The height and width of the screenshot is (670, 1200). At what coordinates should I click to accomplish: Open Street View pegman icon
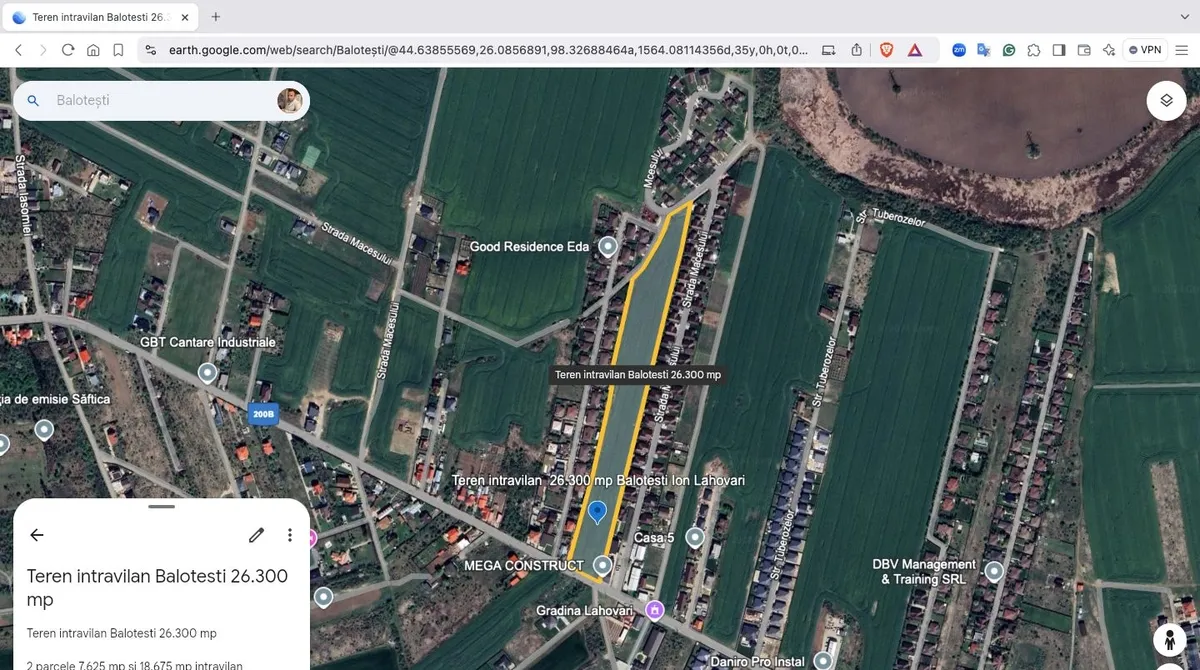click(1168, 640)
